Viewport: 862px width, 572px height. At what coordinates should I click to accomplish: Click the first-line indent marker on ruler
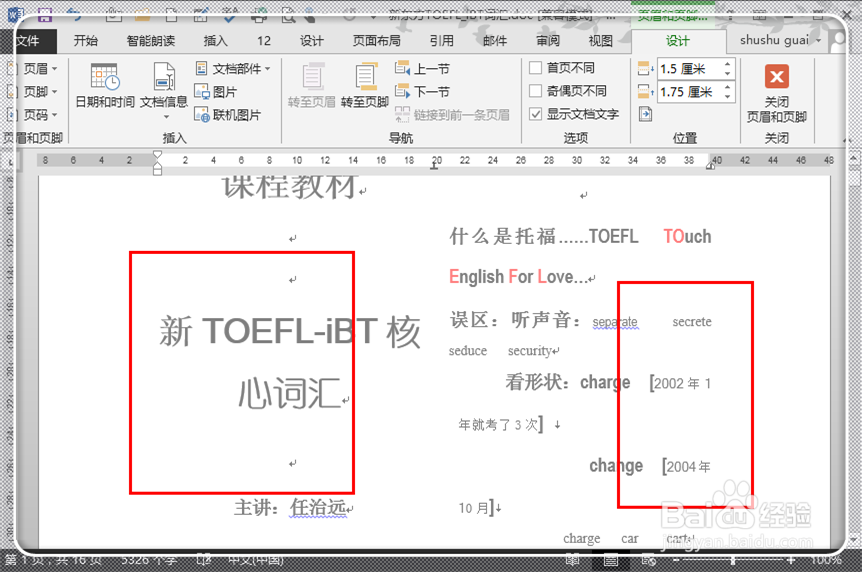[158, 155]
